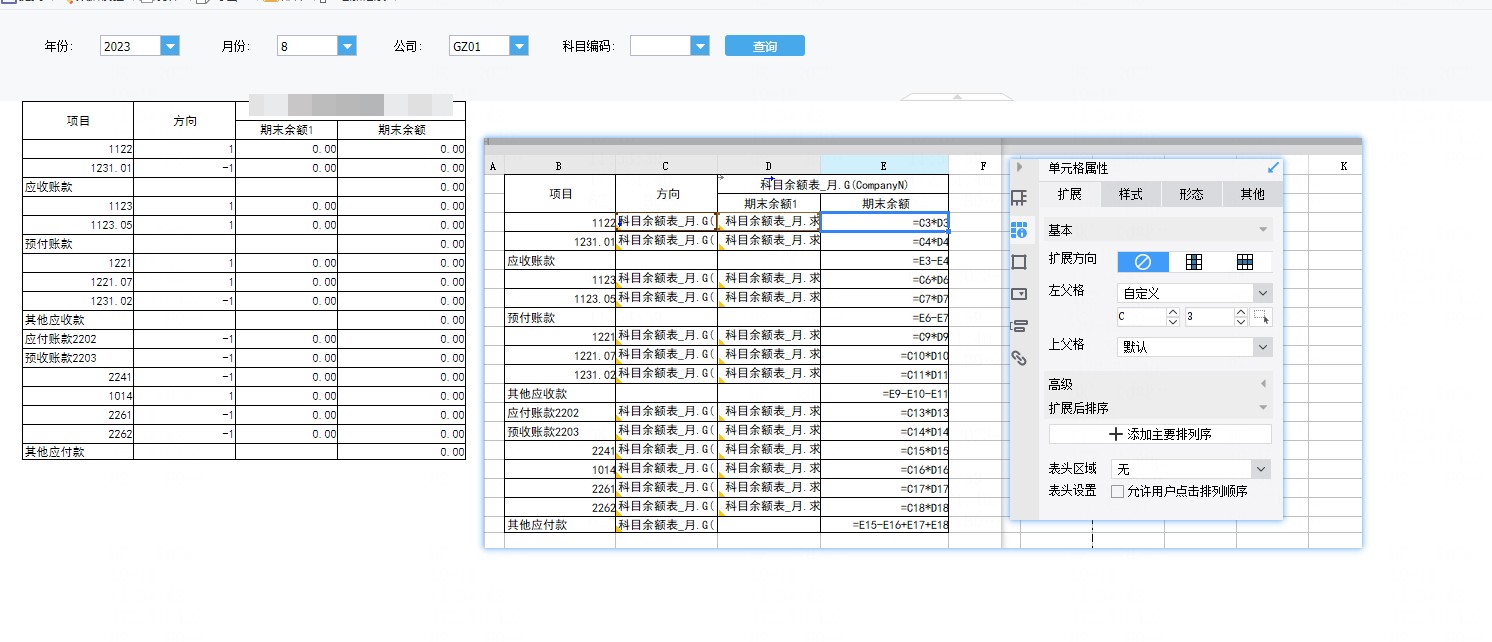Click the stepper arrows beside the C field
Viewport: 1492px width, 642px height.
(x=1173, y=317)
